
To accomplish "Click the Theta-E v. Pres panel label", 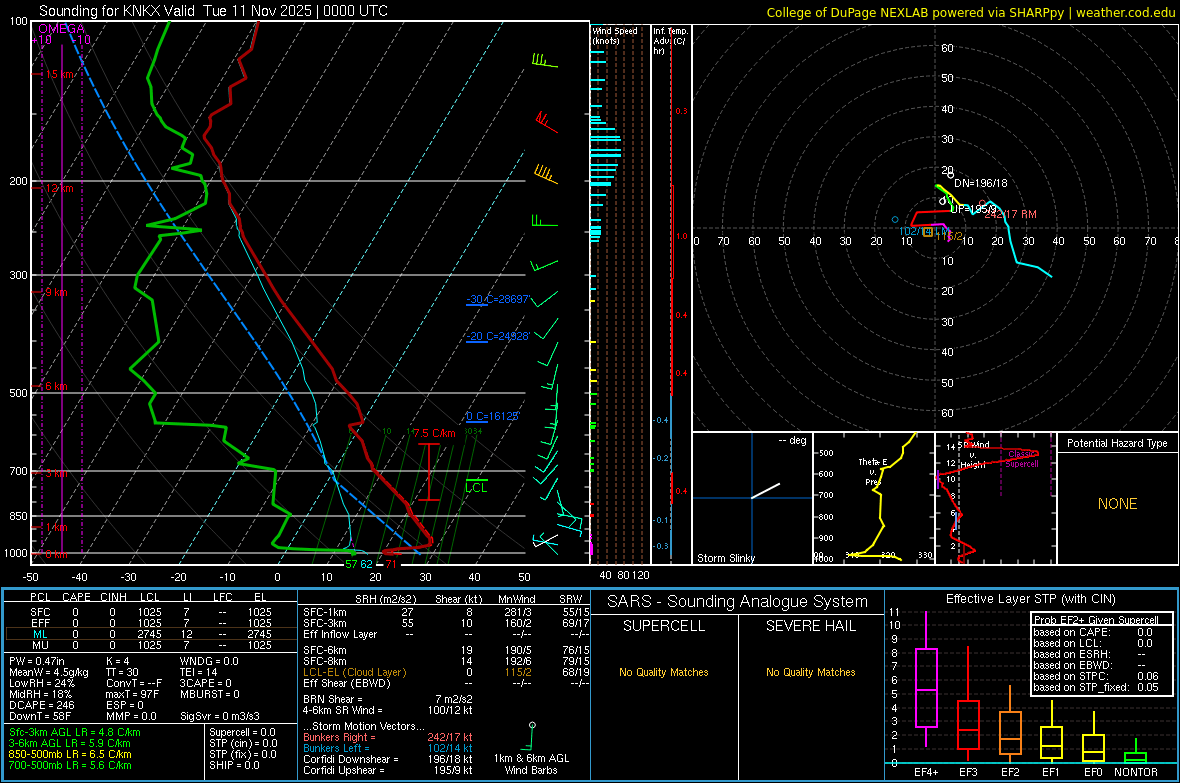I will pos(872,471).
